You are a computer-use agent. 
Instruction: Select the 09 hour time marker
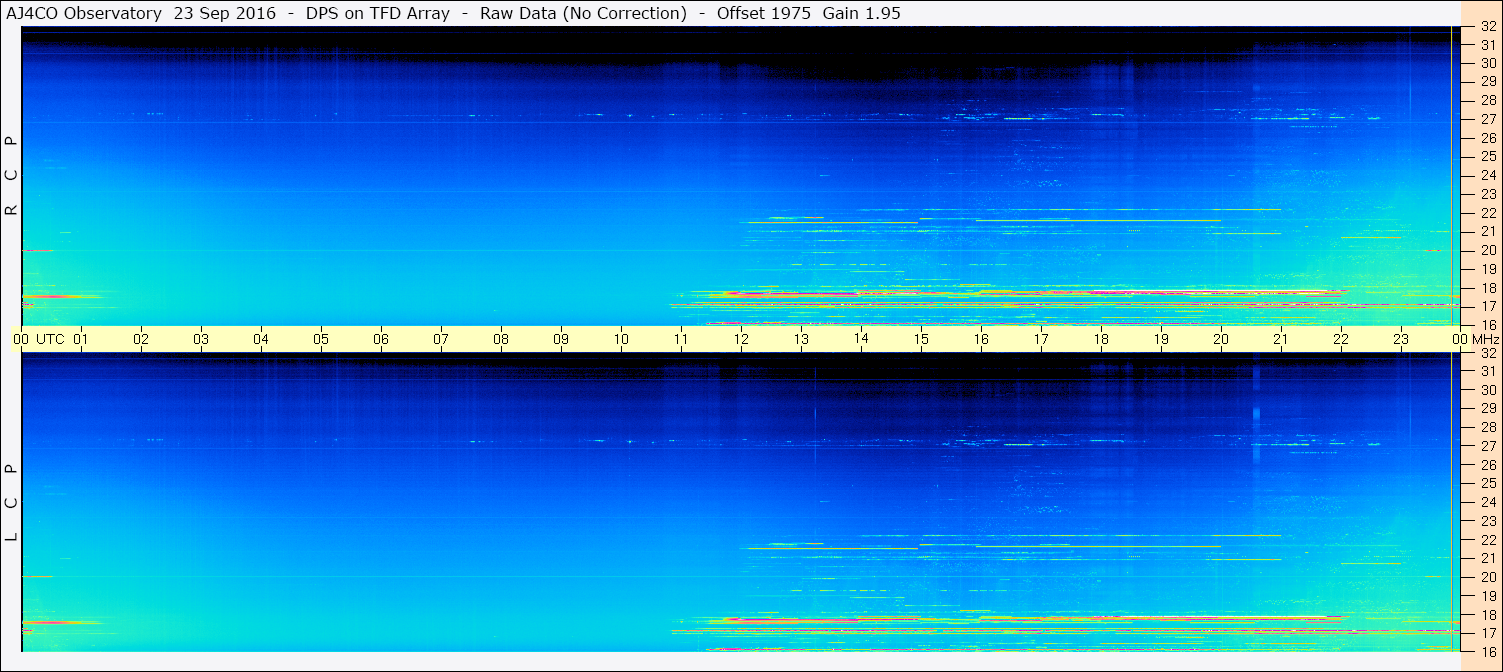(561, 339)
